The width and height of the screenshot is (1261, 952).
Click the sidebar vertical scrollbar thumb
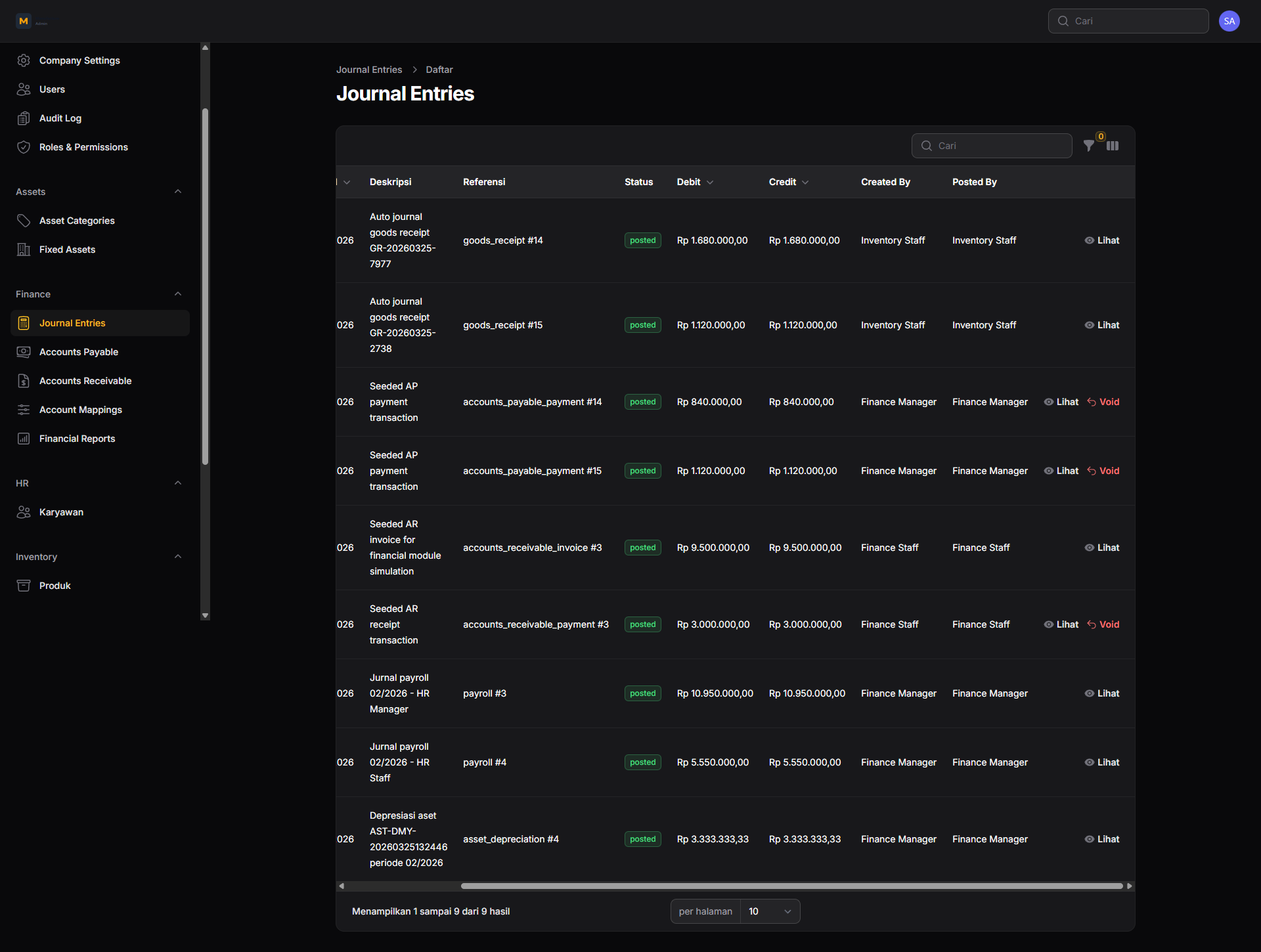pos(205,286)
